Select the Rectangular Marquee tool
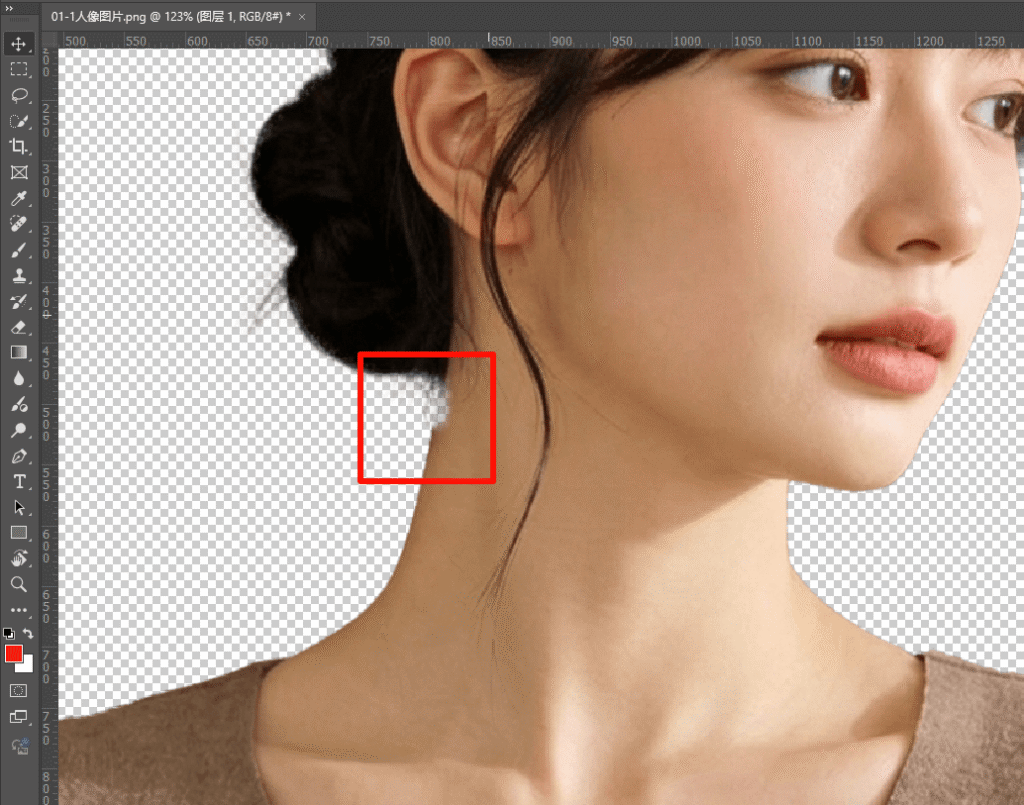 19,70
